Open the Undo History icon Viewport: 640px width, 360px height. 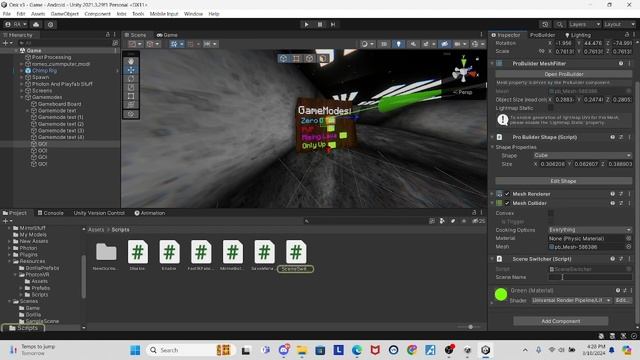[x=545, y=24]
